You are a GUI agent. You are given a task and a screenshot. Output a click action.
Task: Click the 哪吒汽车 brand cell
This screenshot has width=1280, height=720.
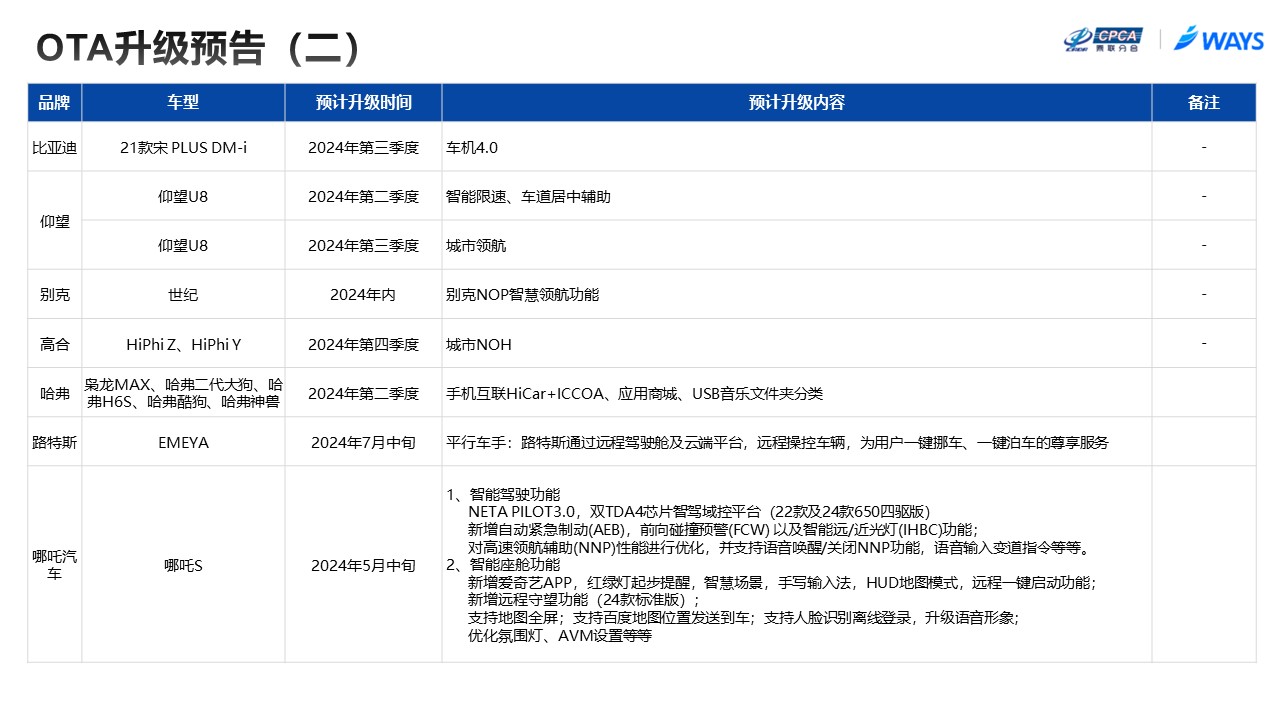(x=54, y=564)
